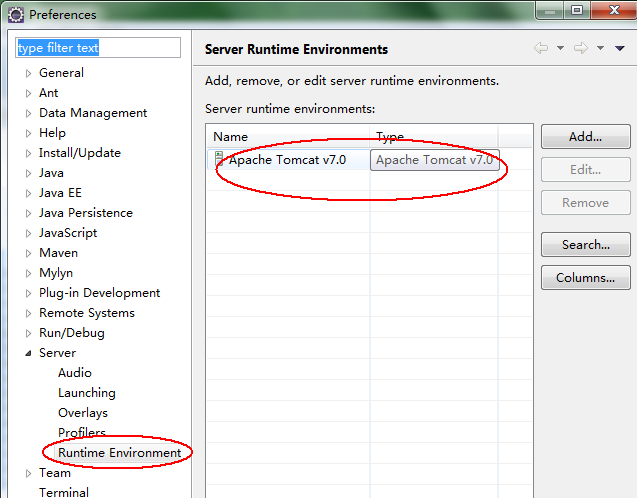Click the Remove button

(x=585, y=203)
